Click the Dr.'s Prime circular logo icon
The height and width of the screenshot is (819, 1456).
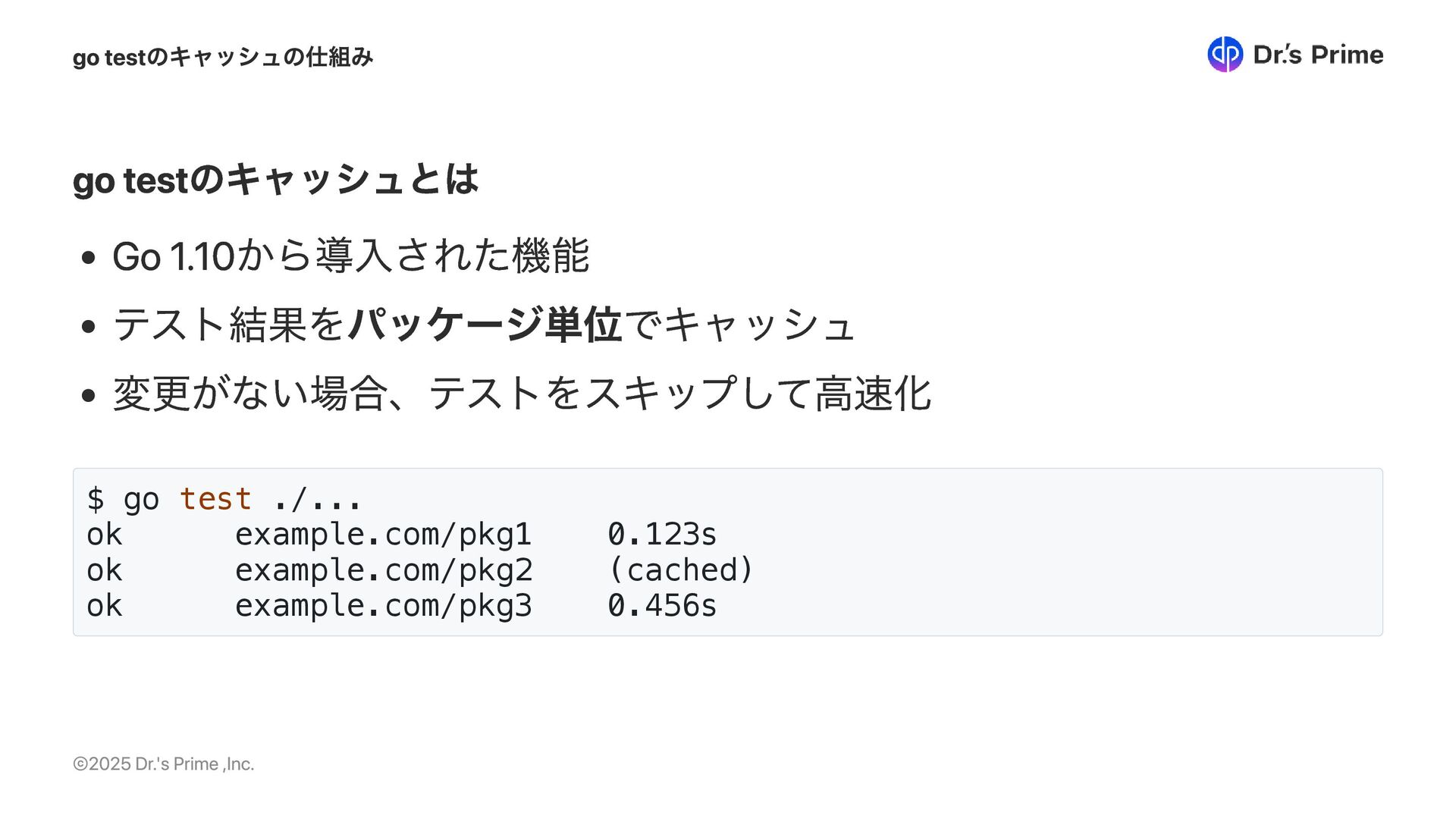point(1225,55)
